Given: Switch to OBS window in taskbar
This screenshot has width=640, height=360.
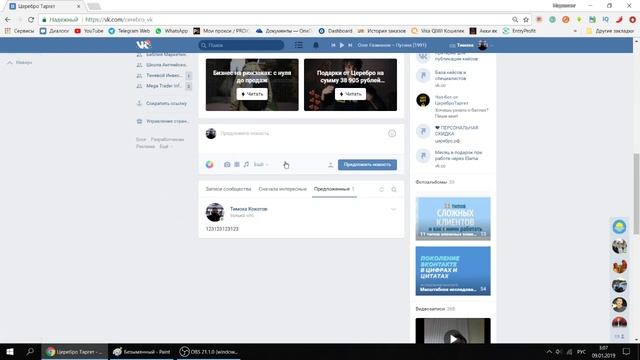Looking at the screenshot, I should 209,351.
